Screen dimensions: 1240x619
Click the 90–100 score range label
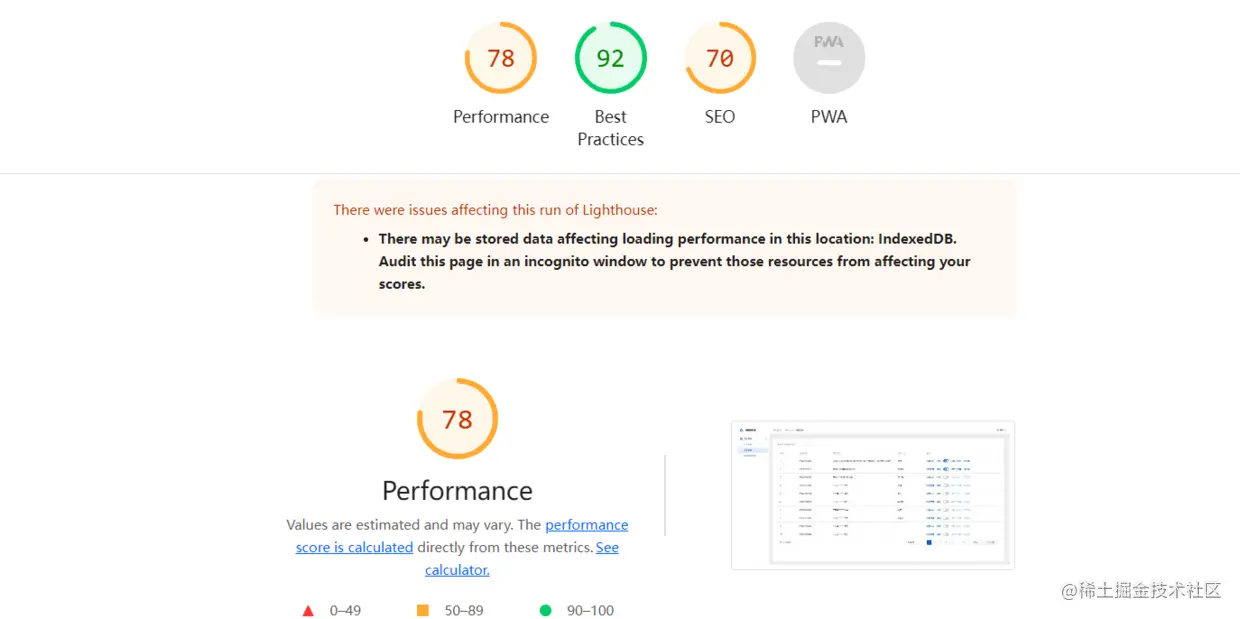pyautogui.click(x=590, y=610)
